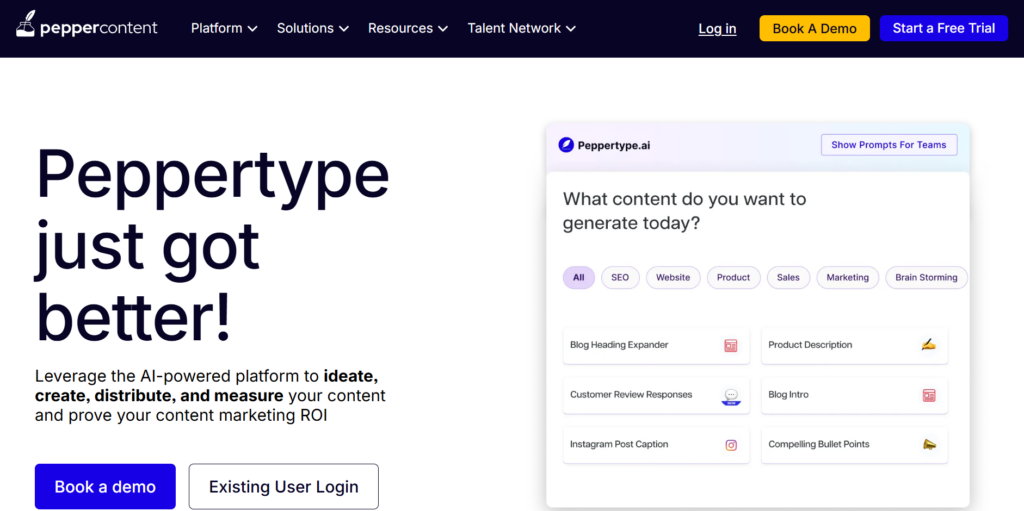Click the Peppertype.ai logo icon
The height and width of the screenshot is (511, 1024).
566,145
